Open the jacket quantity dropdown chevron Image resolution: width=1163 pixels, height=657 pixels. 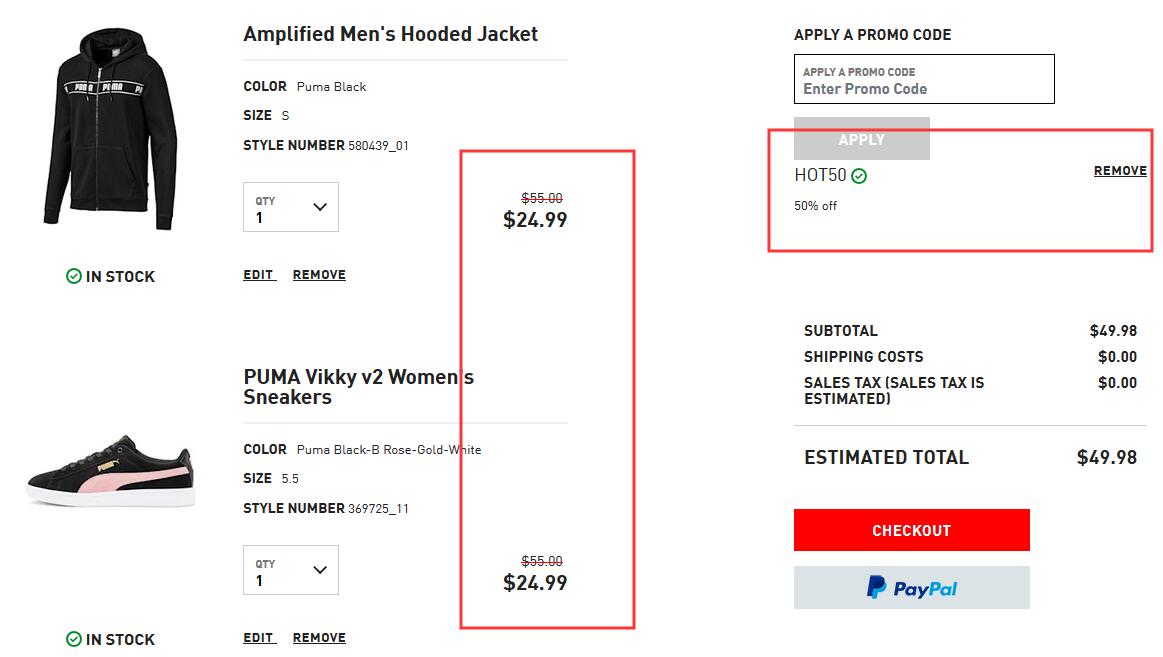click(320, 207)
